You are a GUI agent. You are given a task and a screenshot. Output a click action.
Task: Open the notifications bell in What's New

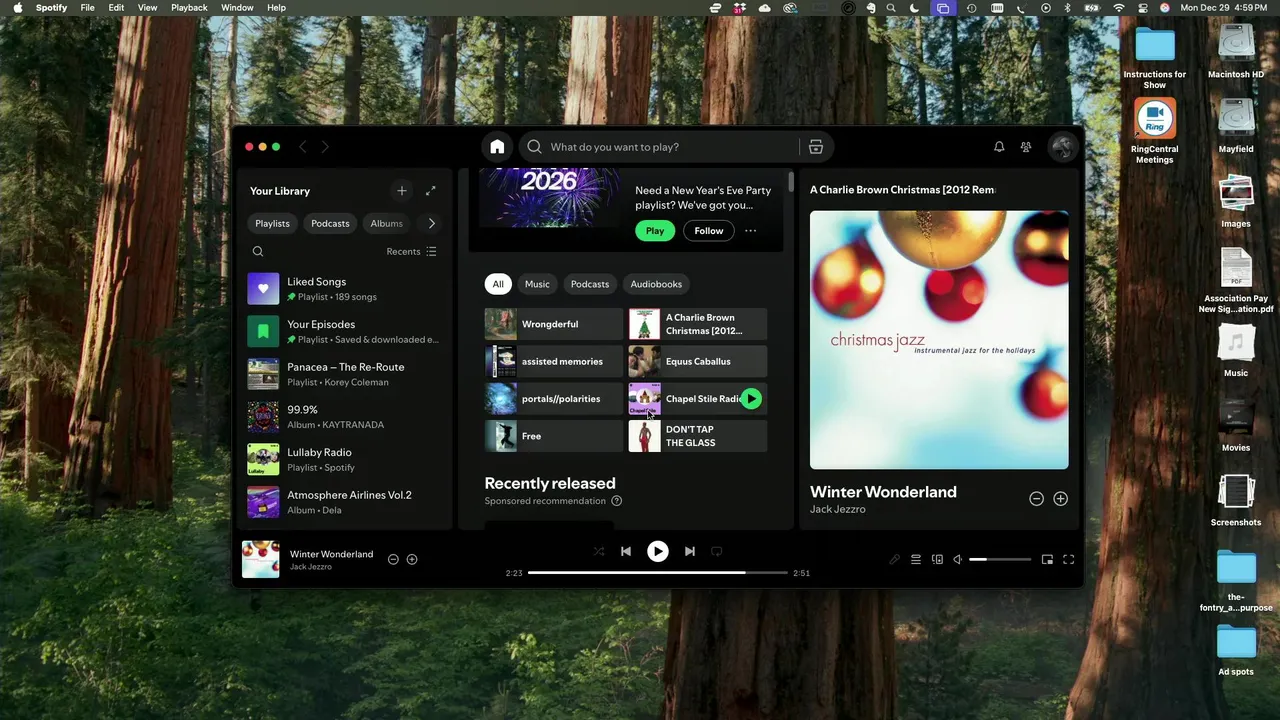[999, 147]
